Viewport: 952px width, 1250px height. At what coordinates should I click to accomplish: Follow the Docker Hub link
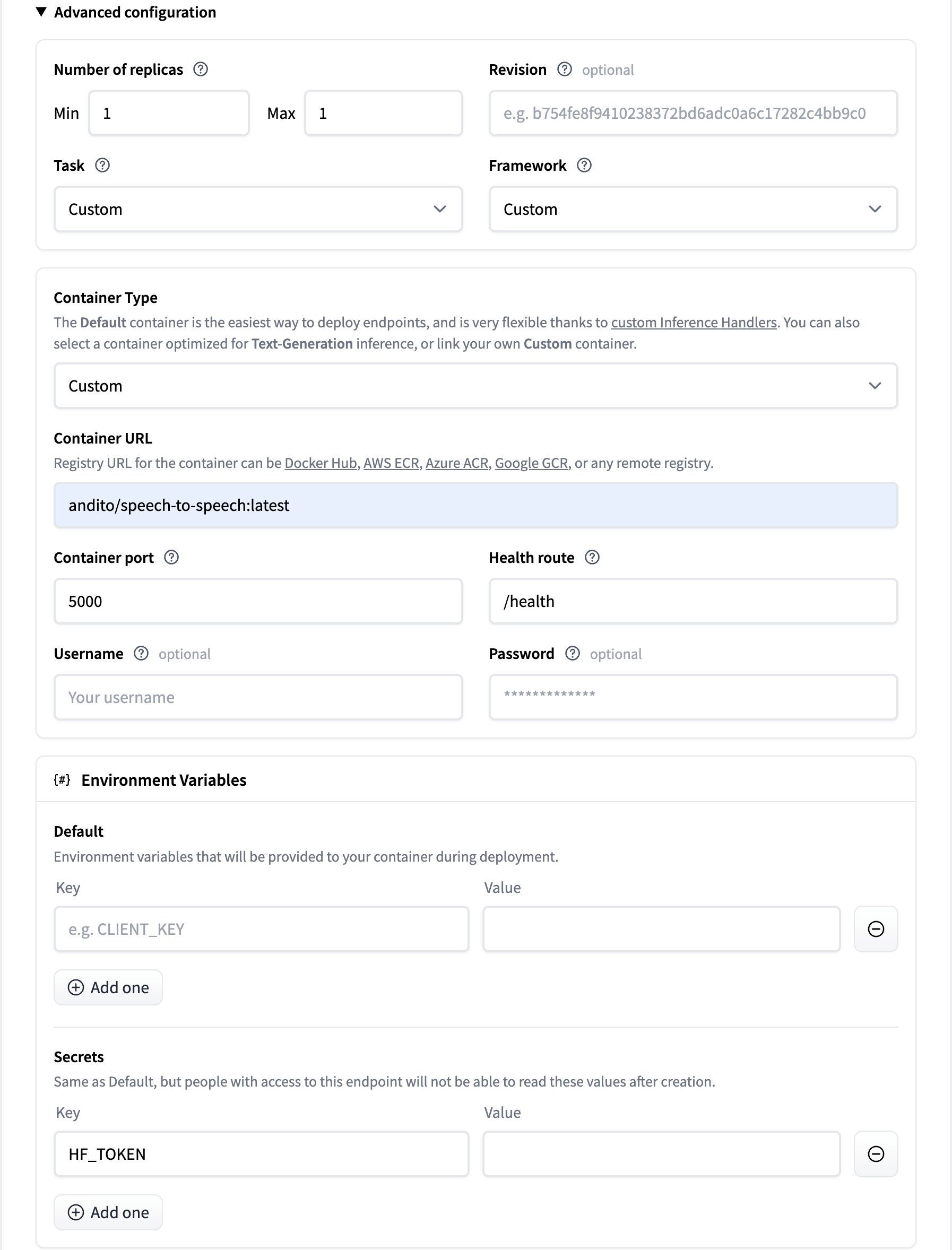click(320, 463)
